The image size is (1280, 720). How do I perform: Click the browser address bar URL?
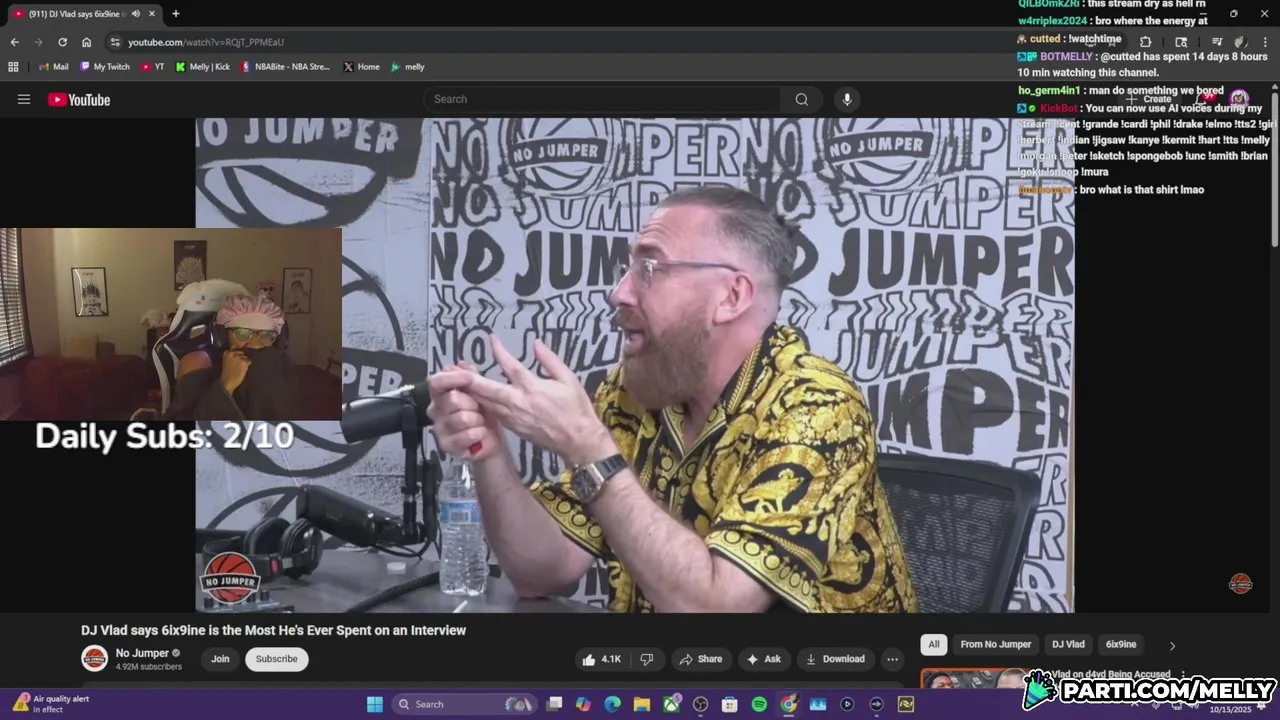point(206,42)
